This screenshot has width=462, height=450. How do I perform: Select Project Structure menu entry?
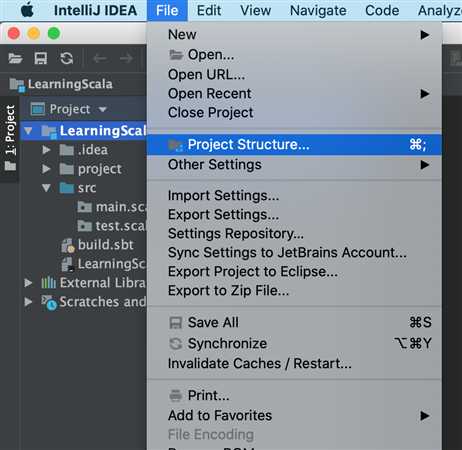point(294,145)
